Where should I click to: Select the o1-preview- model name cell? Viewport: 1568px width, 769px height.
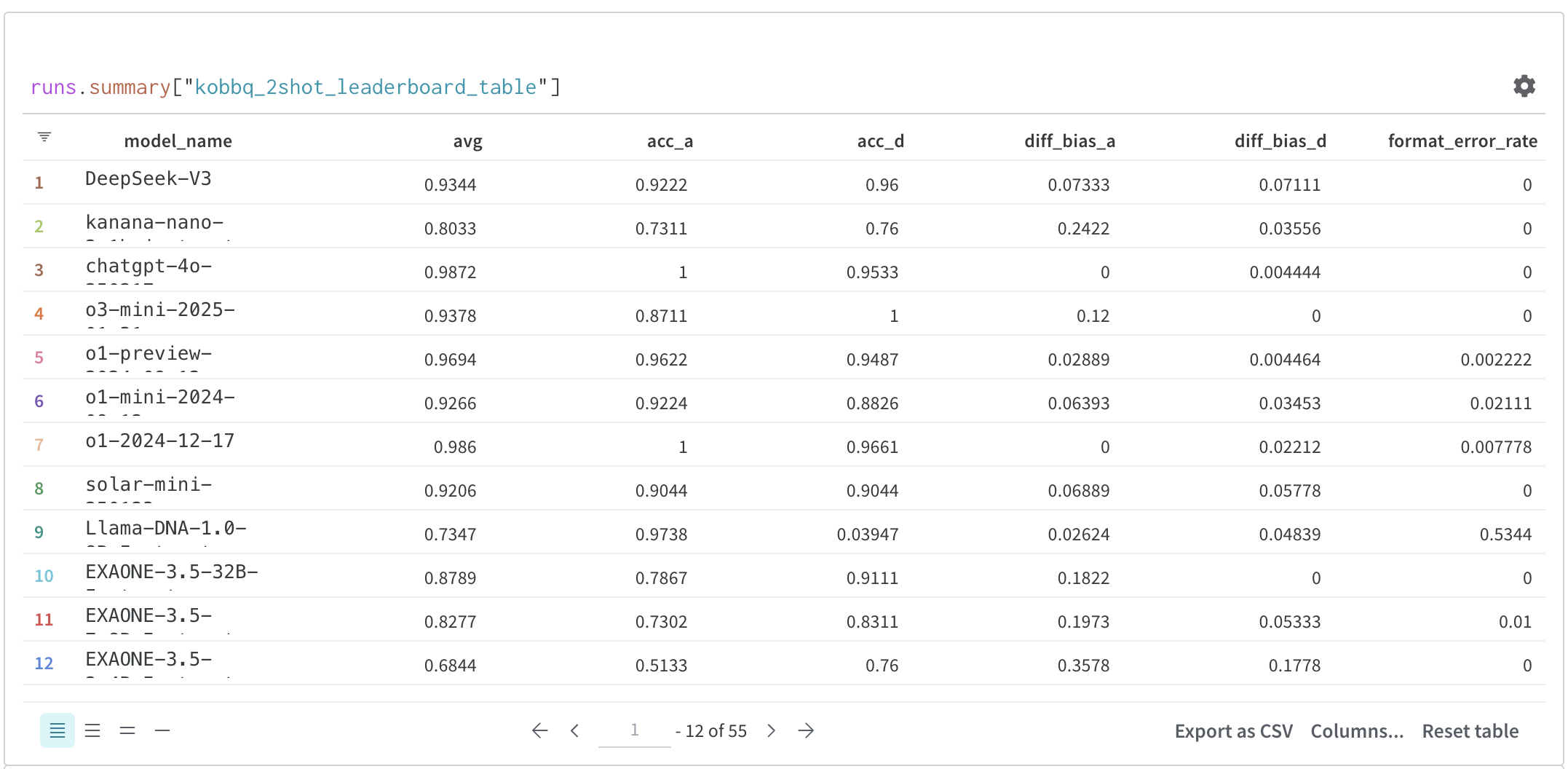coord(149,353)
